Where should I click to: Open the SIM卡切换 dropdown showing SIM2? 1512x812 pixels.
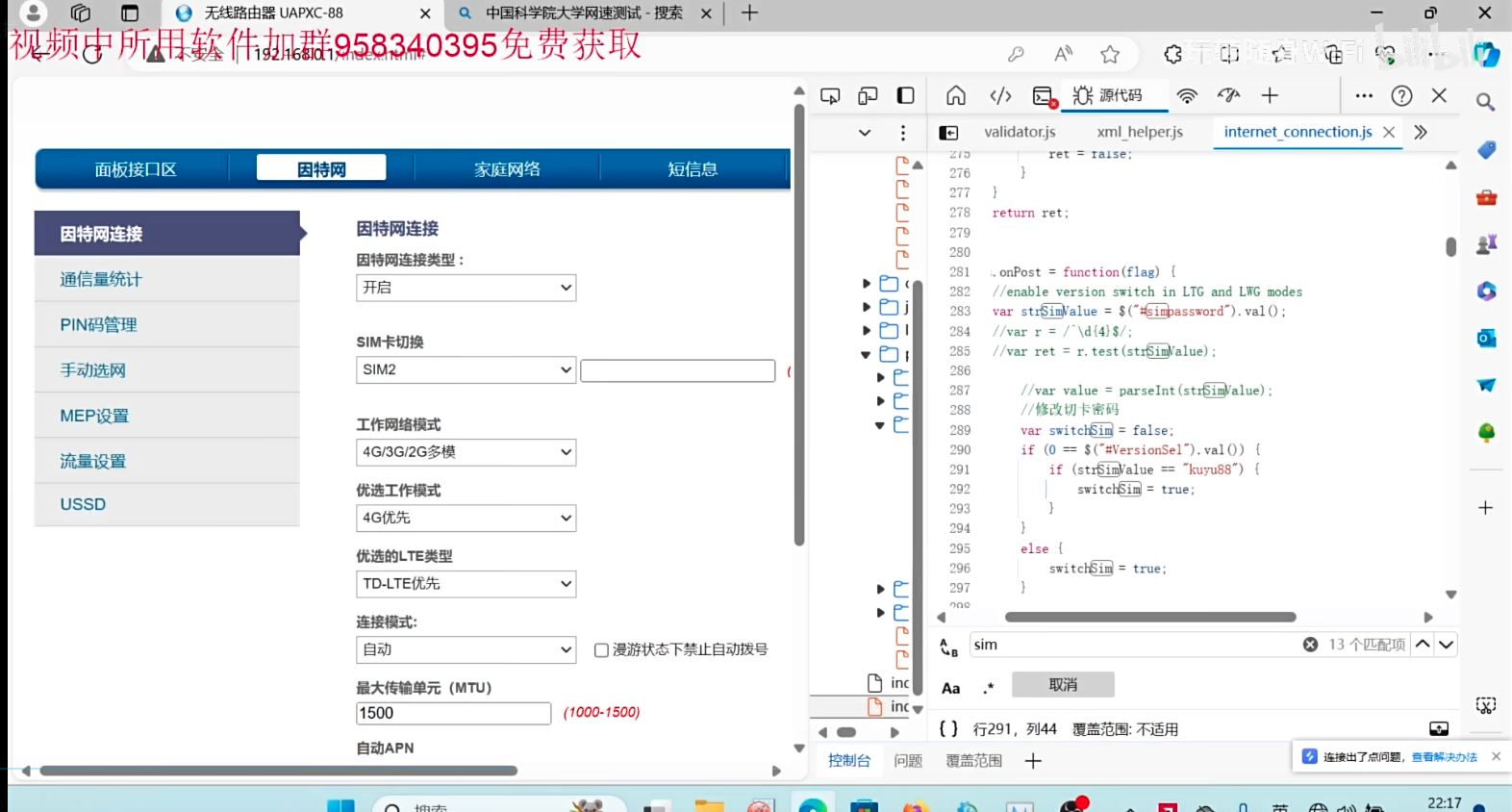coord(466,369)
